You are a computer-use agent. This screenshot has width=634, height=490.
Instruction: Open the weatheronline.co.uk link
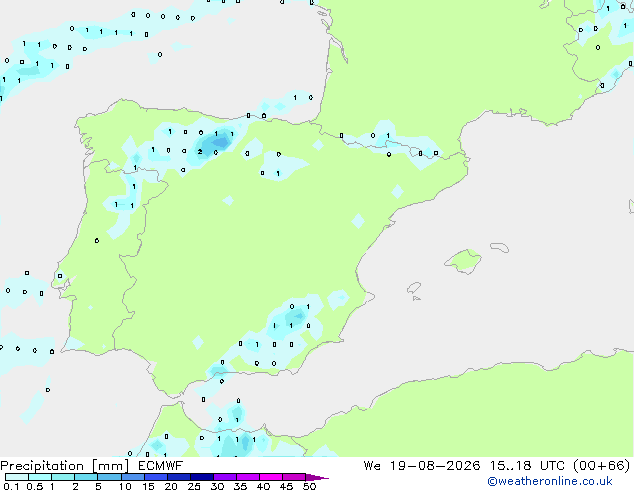(x=550, y=481)
